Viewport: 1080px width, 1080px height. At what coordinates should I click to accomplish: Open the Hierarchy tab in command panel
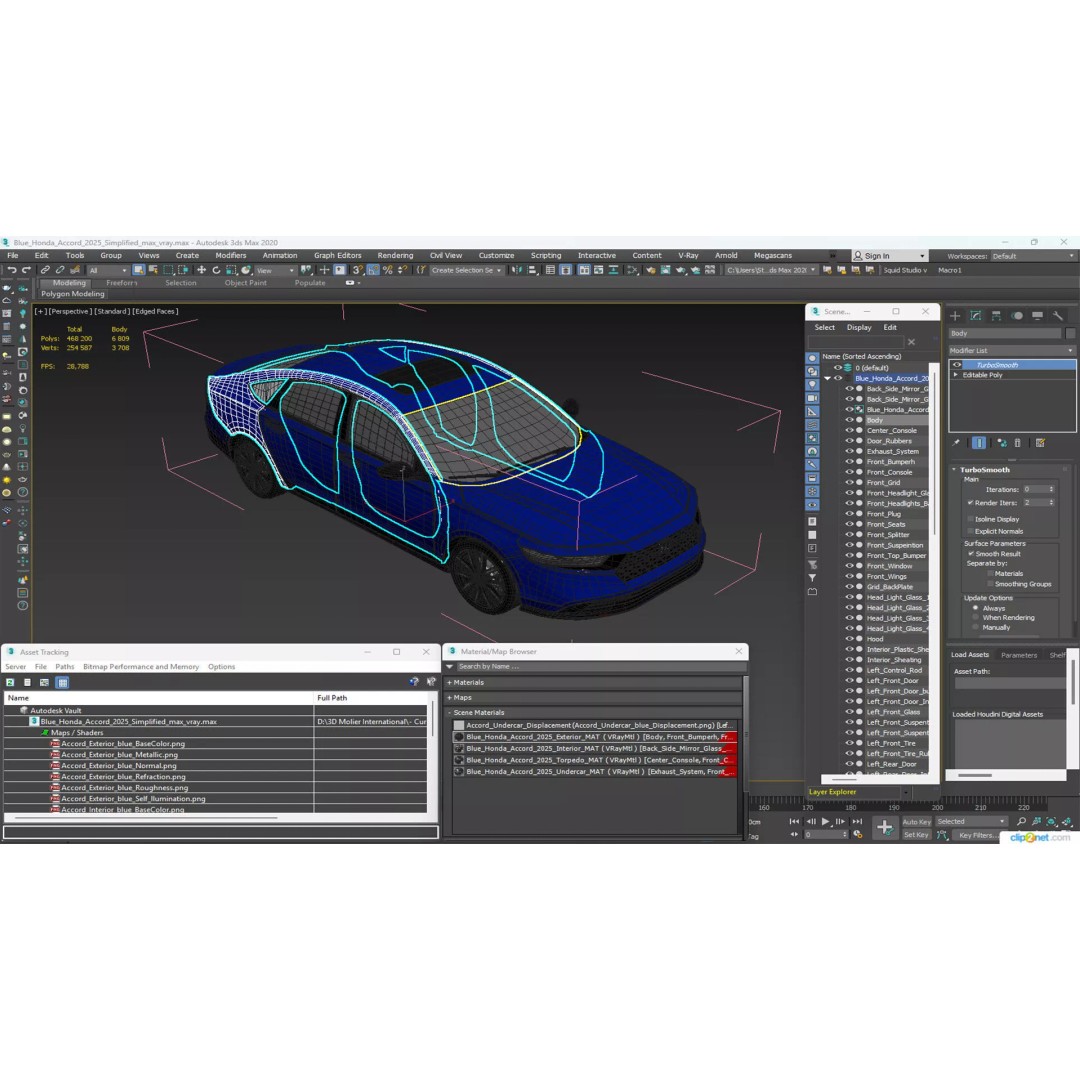996,315
